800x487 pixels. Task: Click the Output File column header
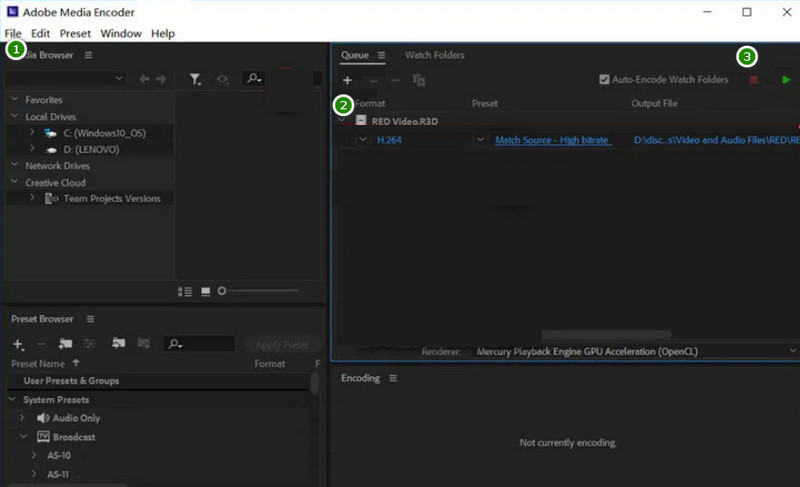click(655, 104)
